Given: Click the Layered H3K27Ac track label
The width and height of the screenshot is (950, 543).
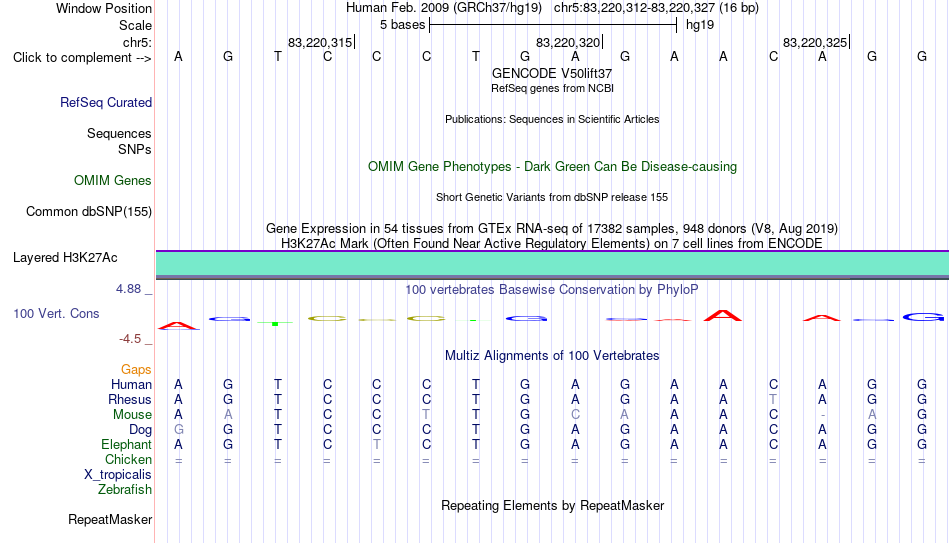Looking at the screenshot, I should (65, 258).
